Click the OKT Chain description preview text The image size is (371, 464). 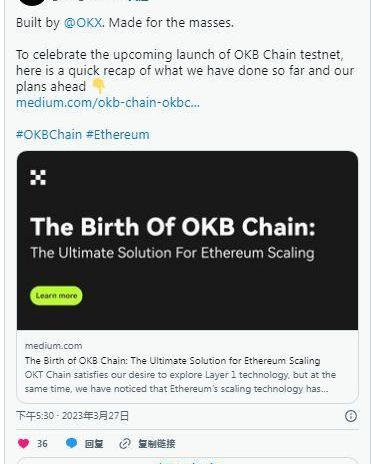point(180,382)
